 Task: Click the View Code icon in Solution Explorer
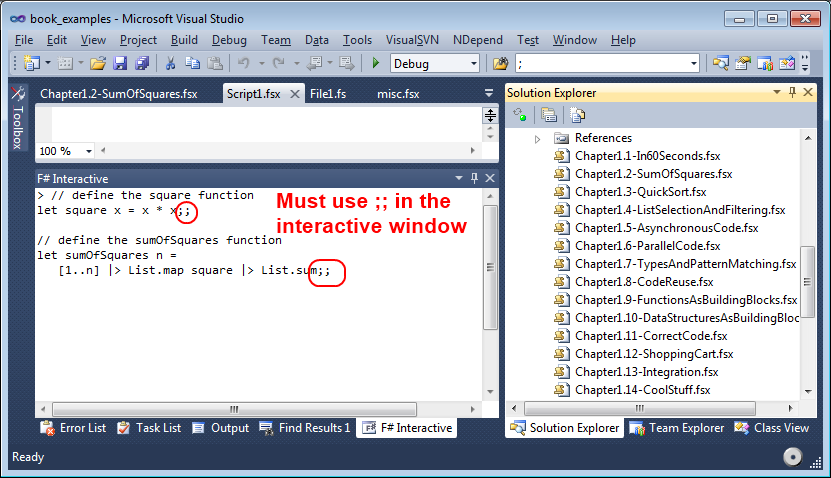coord(577,114)
